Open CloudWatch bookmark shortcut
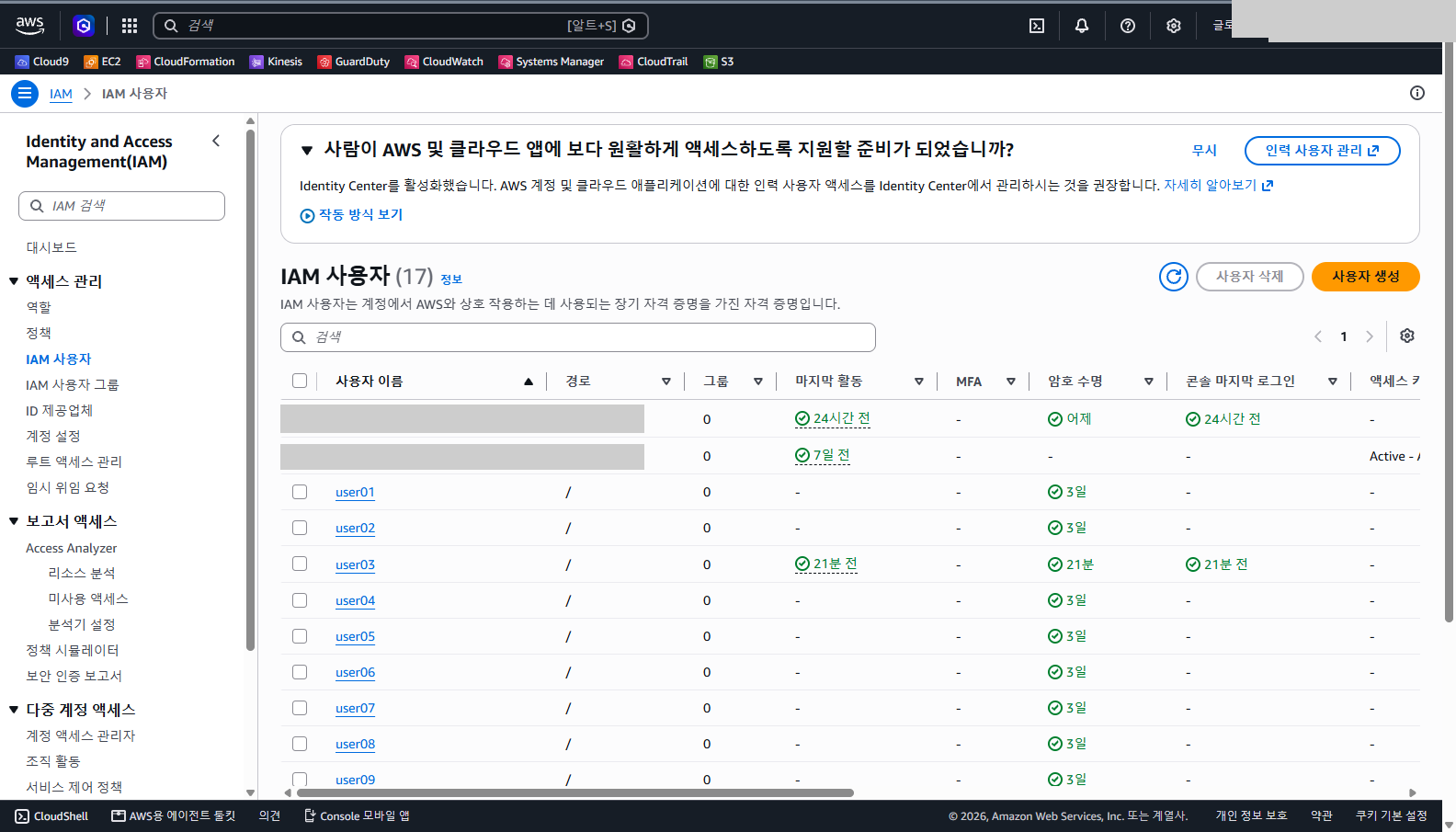The width and height of the screenshot is (1456, 832). (x=444, y=62)
